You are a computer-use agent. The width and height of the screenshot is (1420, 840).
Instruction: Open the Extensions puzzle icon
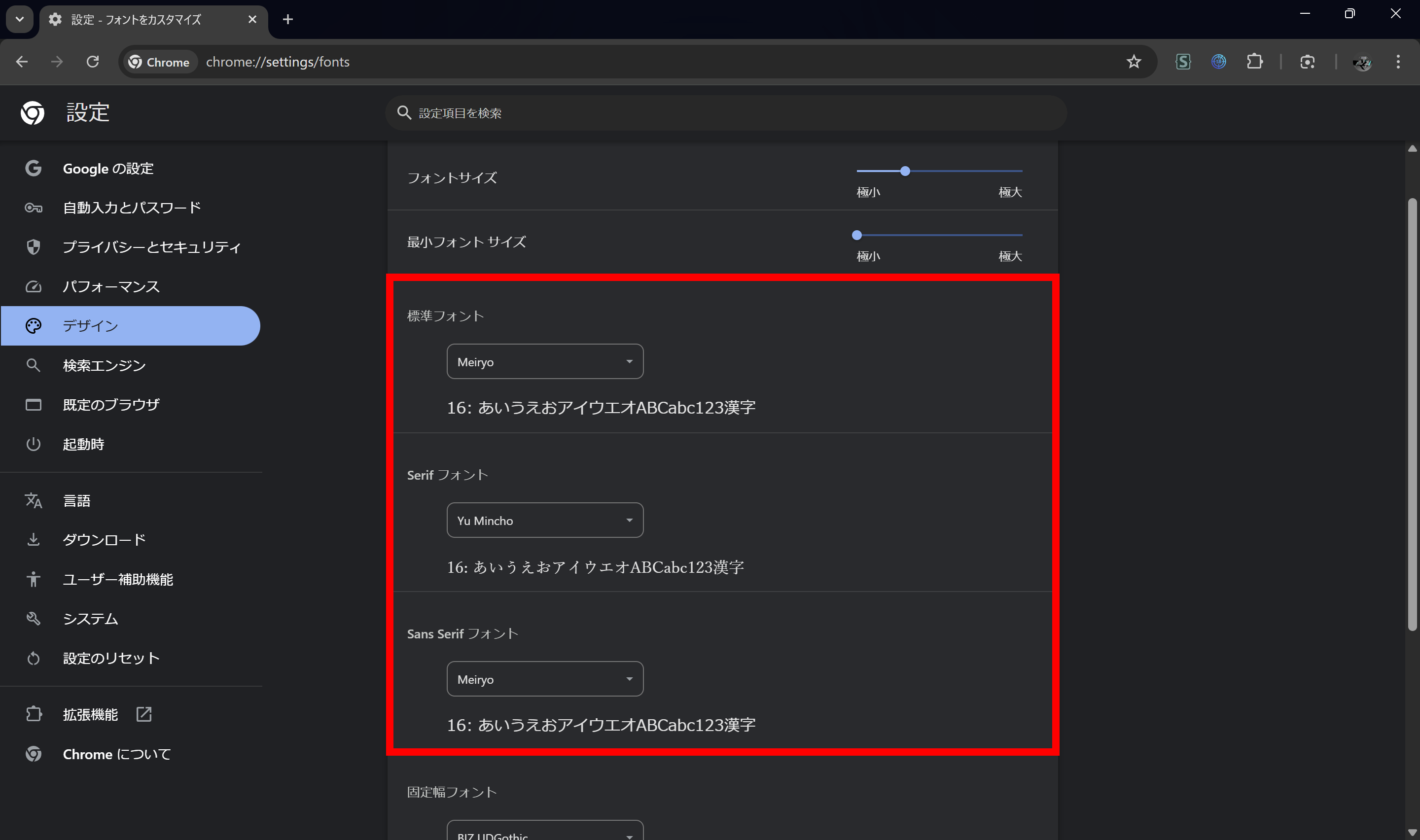[x=1255, y=62]
